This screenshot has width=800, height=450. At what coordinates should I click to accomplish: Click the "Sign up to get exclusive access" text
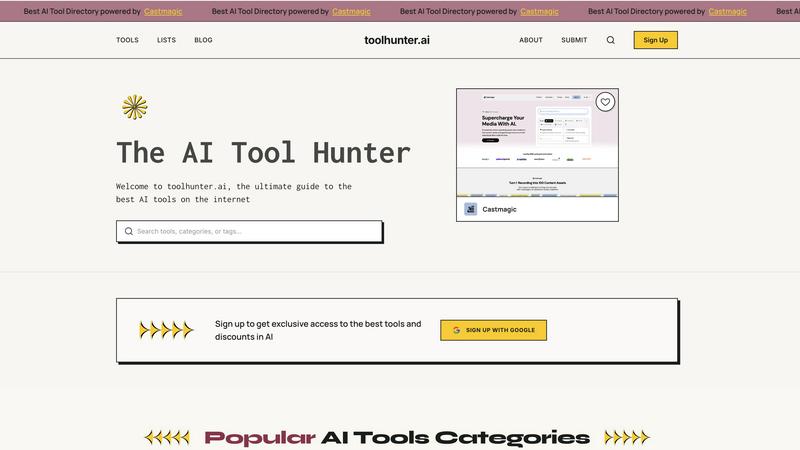coord(318,330)
